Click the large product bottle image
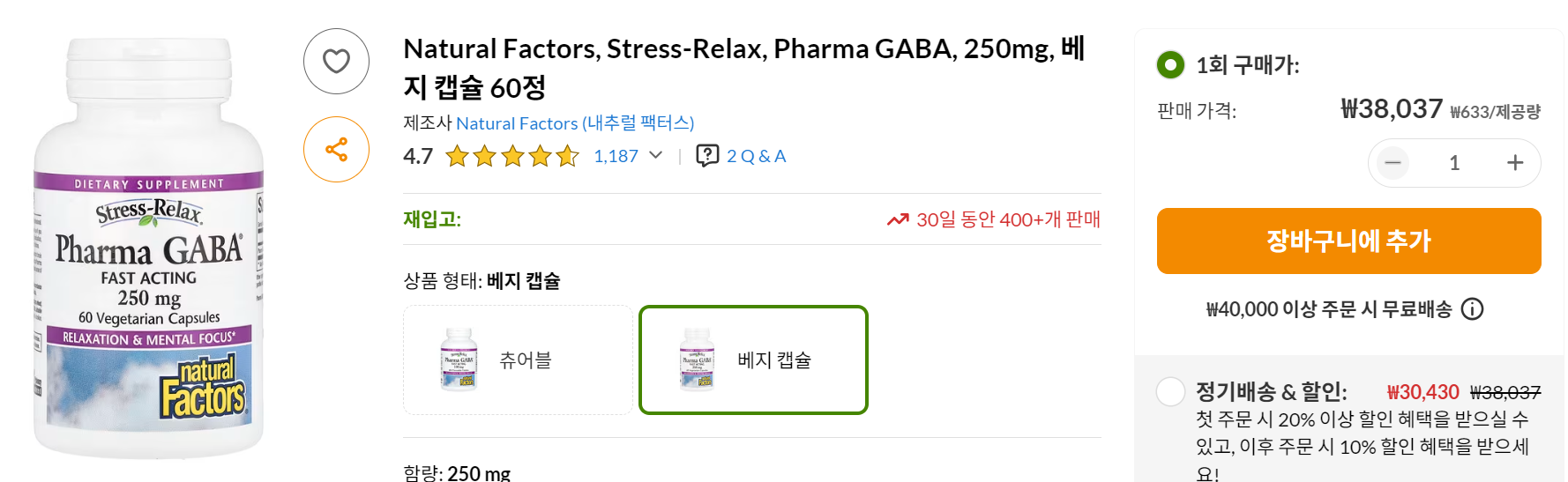Viewport: 1568px width, 482px height. point(148,248)
